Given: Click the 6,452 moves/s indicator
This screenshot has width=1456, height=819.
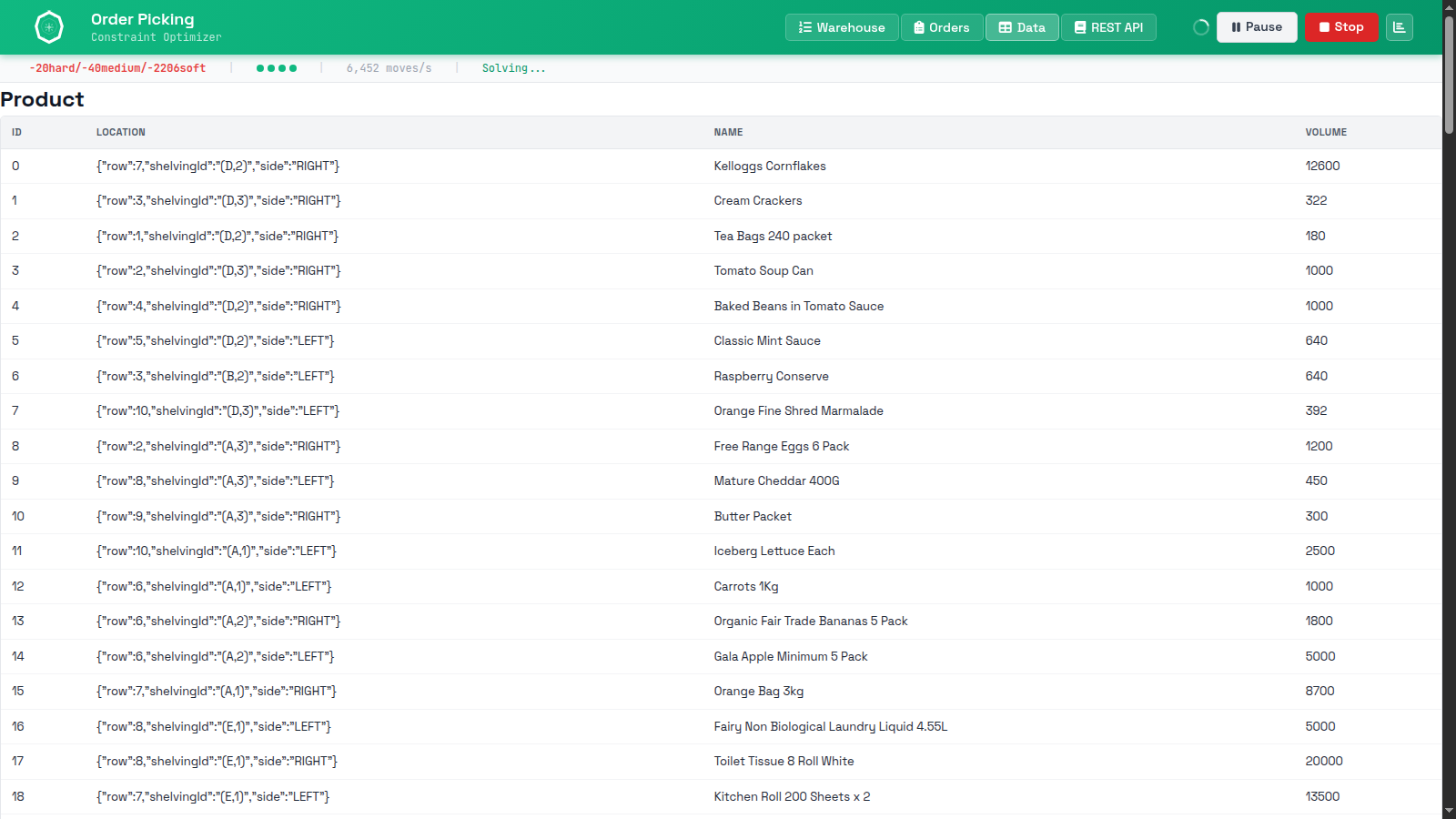Looking at the screenshot, I should 389,68.
